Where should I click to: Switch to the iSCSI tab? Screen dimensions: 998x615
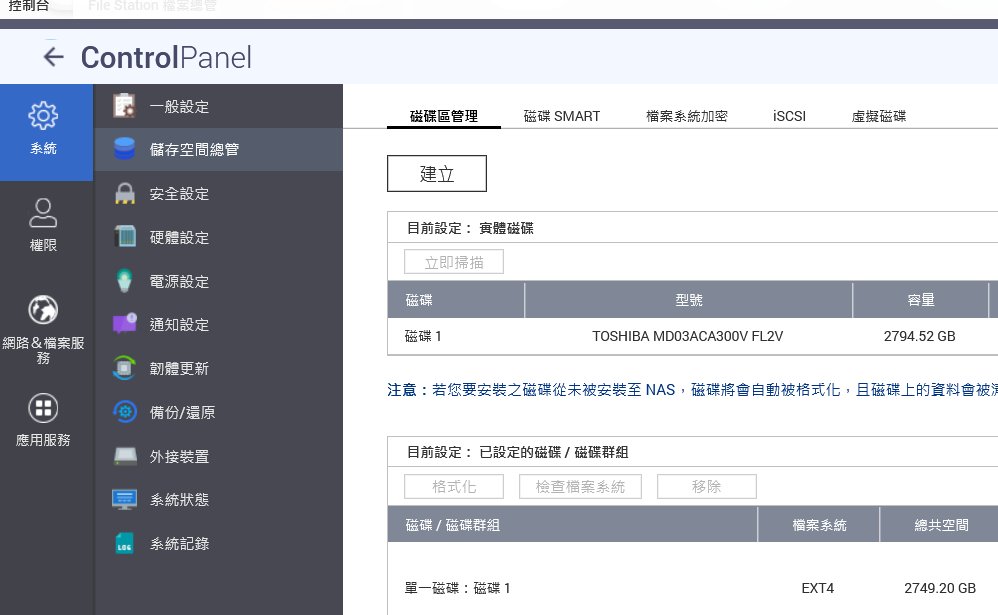coord(789,116)
